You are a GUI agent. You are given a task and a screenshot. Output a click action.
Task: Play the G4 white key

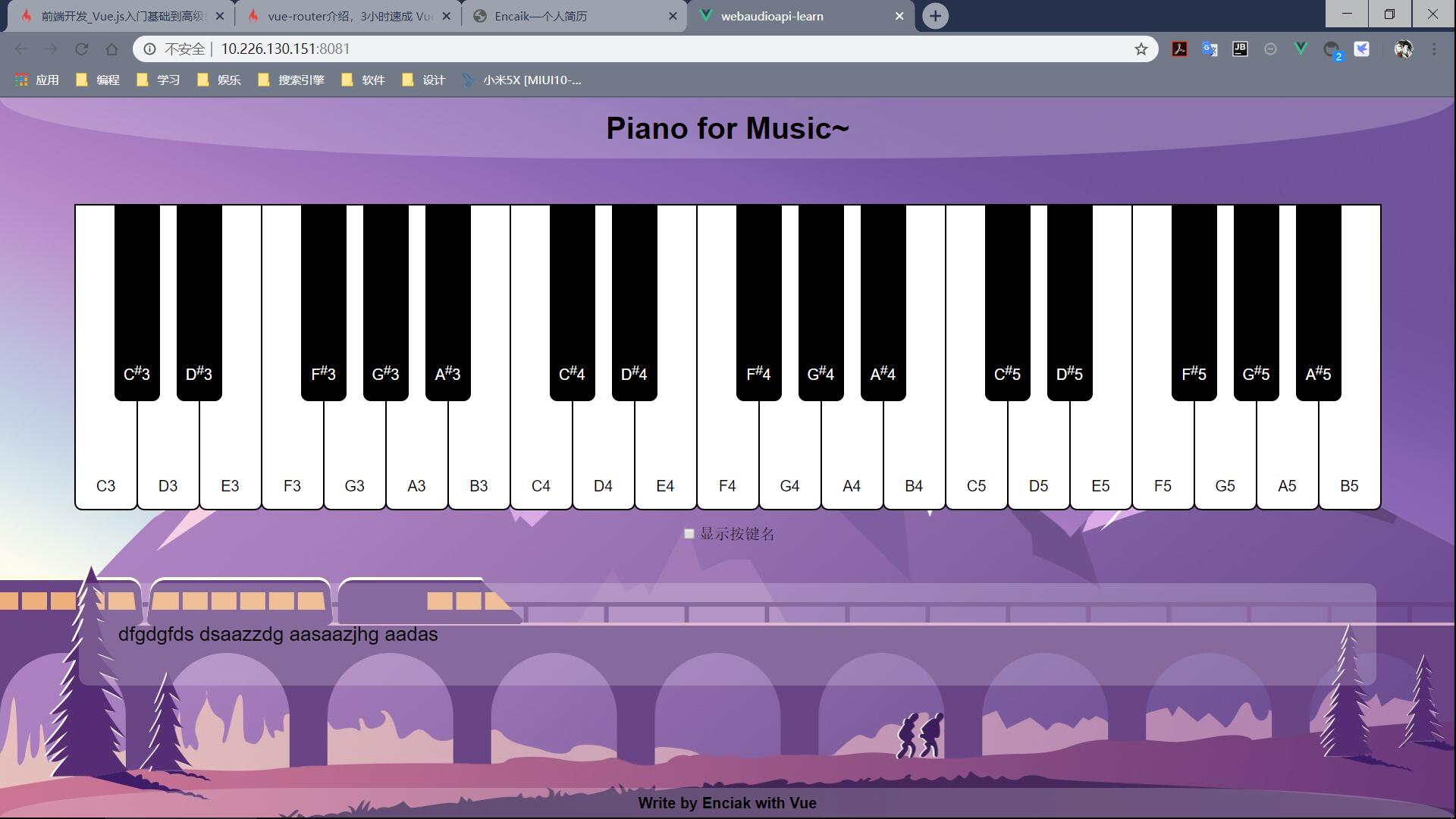tap(789, 455)
